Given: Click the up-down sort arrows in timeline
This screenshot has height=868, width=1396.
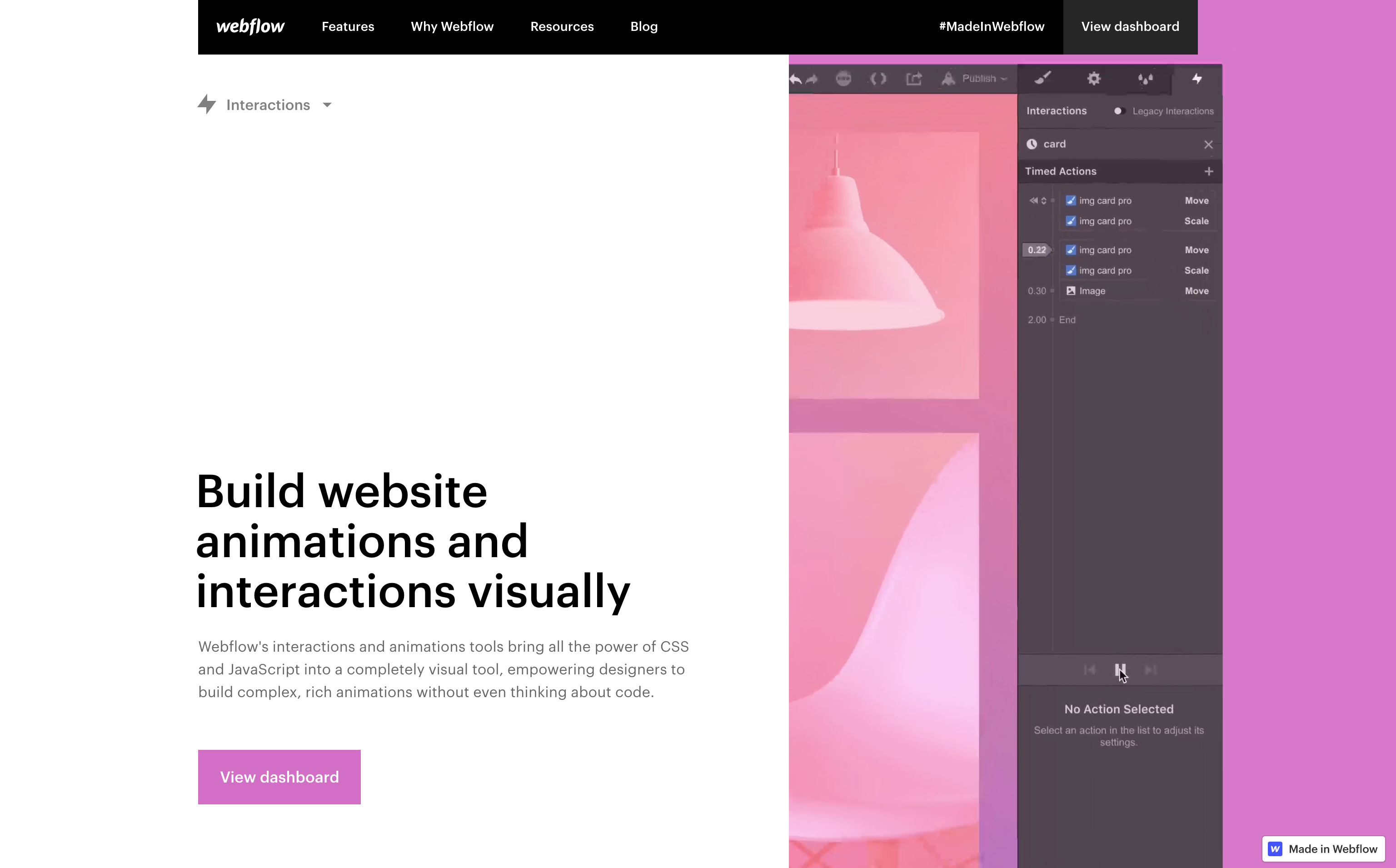Looking at the screenshot, I should (x=1043, y=200).
